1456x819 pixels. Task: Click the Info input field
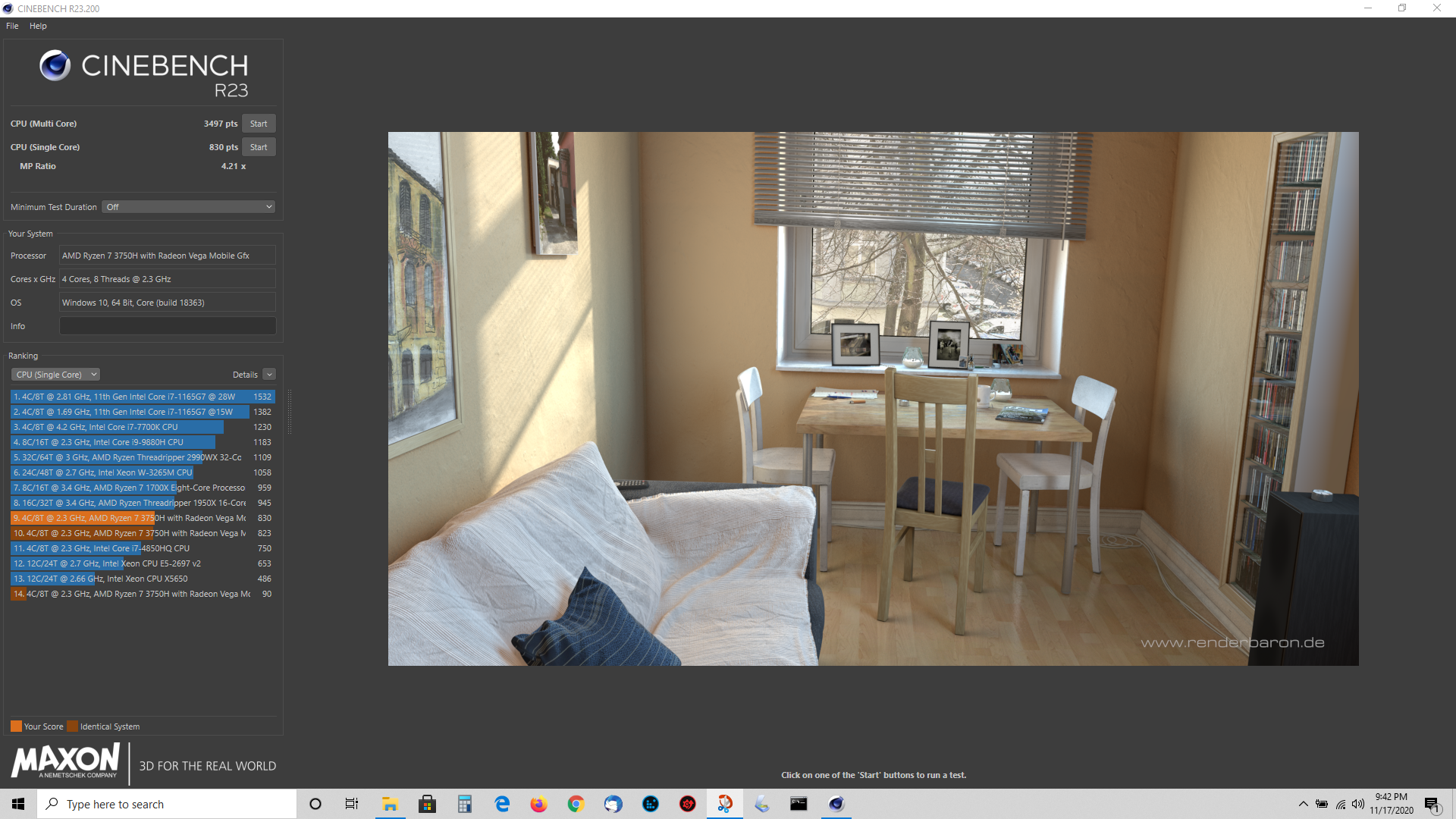coord(168,326)
